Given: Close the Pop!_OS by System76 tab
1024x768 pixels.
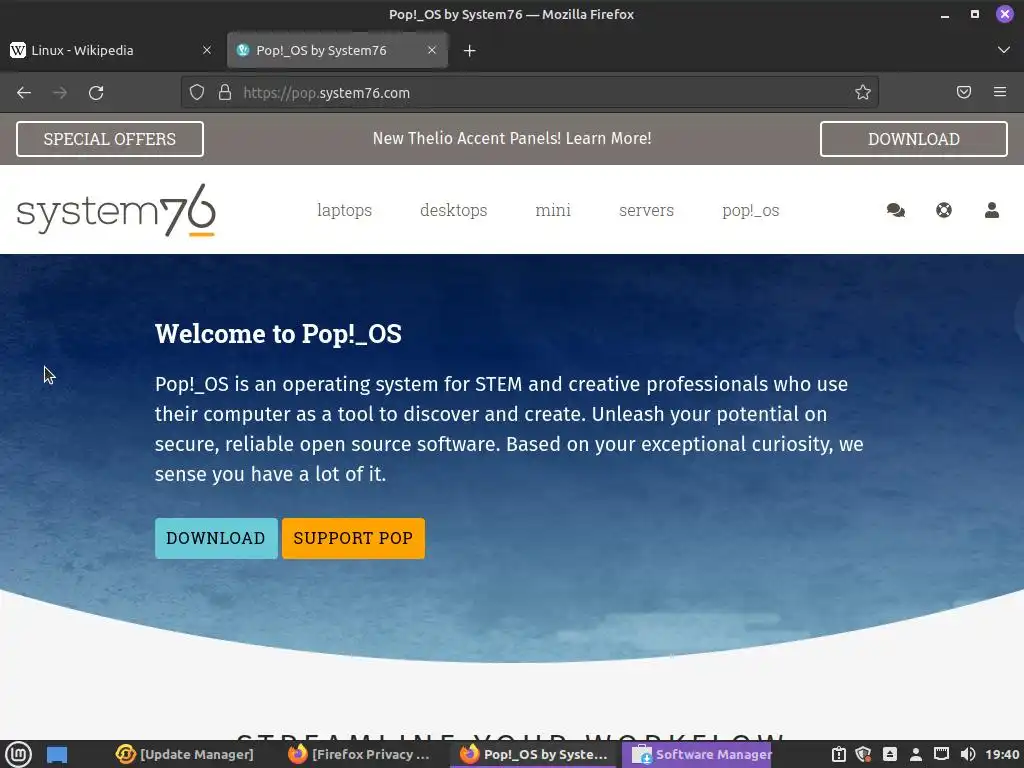Looking at the screenshot, I should click(432, 50).
